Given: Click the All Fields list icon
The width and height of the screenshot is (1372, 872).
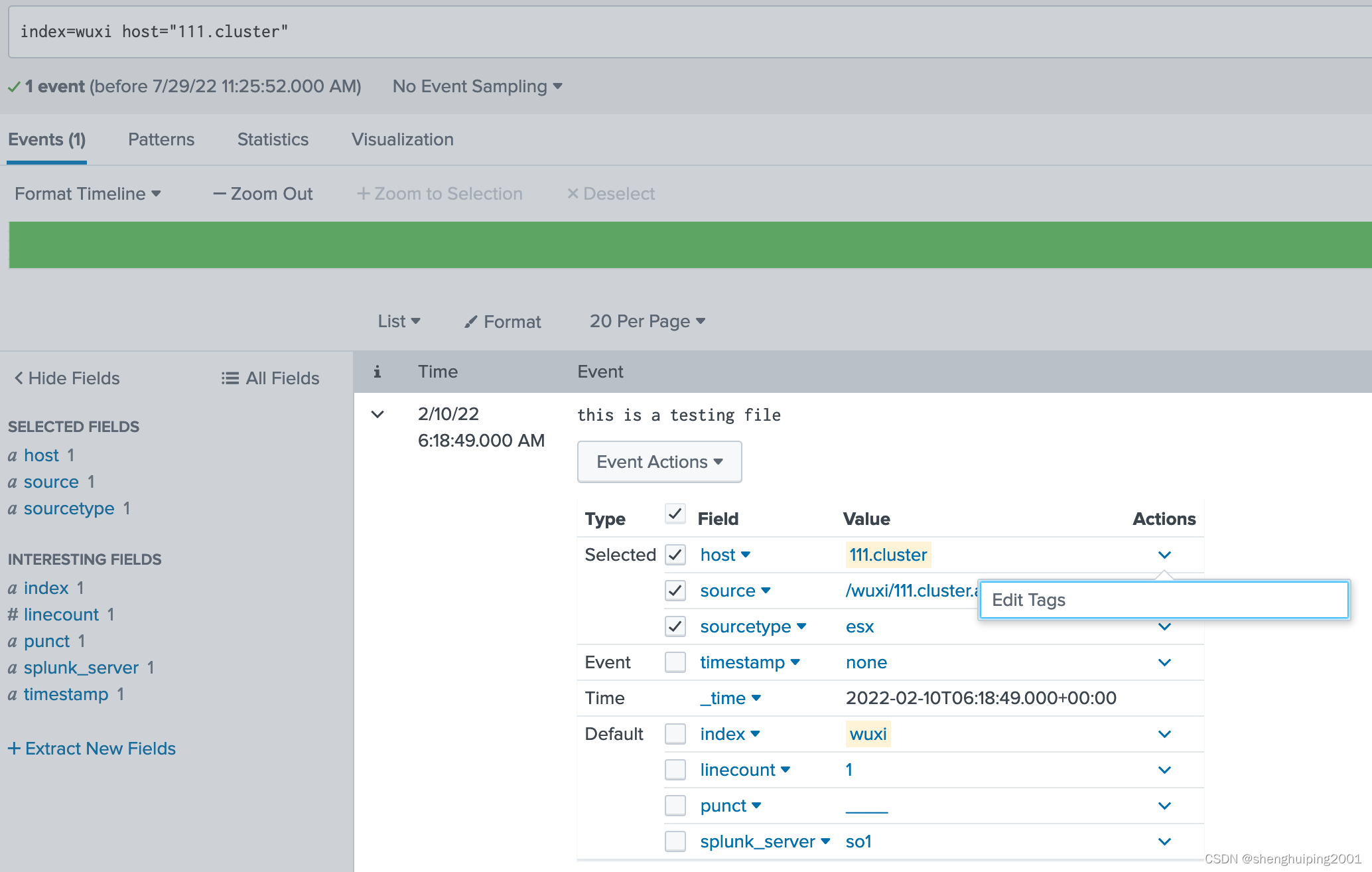Looking at the screenshot, I should click(230, 378).
